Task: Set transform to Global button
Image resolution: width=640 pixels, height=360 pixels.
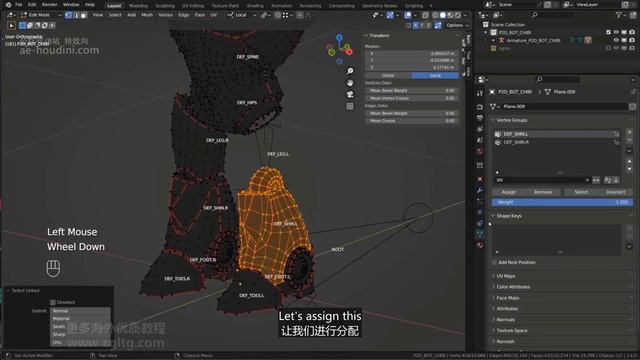Action: [388, 76]
